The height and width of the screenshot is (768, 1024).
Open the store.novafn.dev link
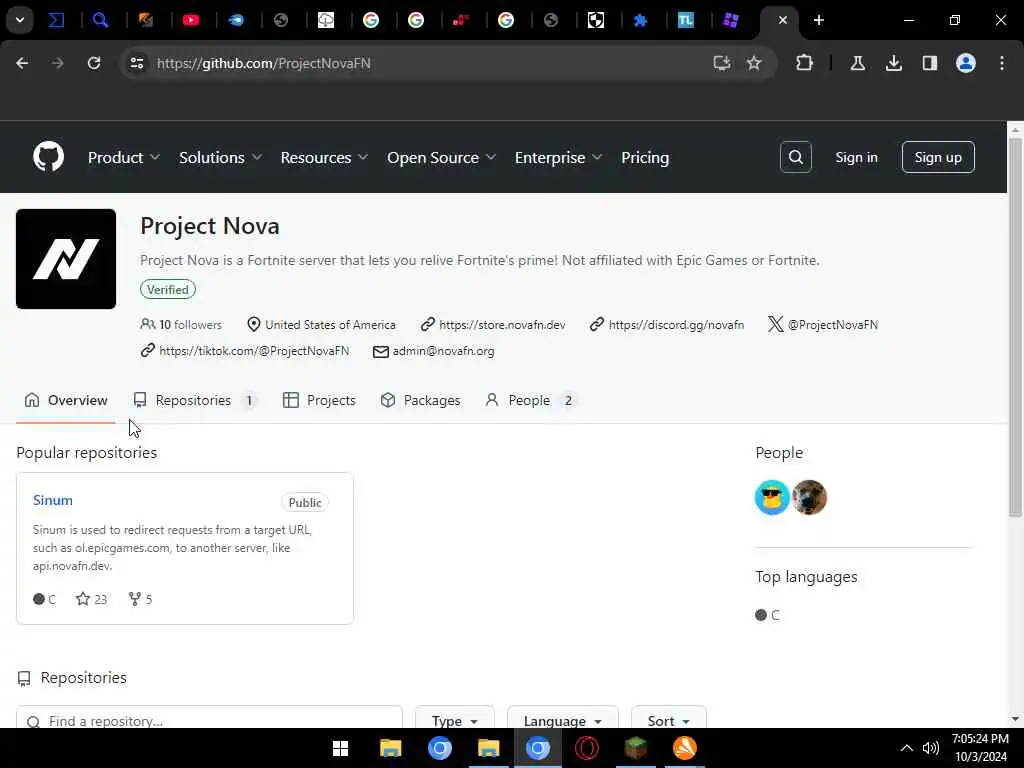[502, 325]
